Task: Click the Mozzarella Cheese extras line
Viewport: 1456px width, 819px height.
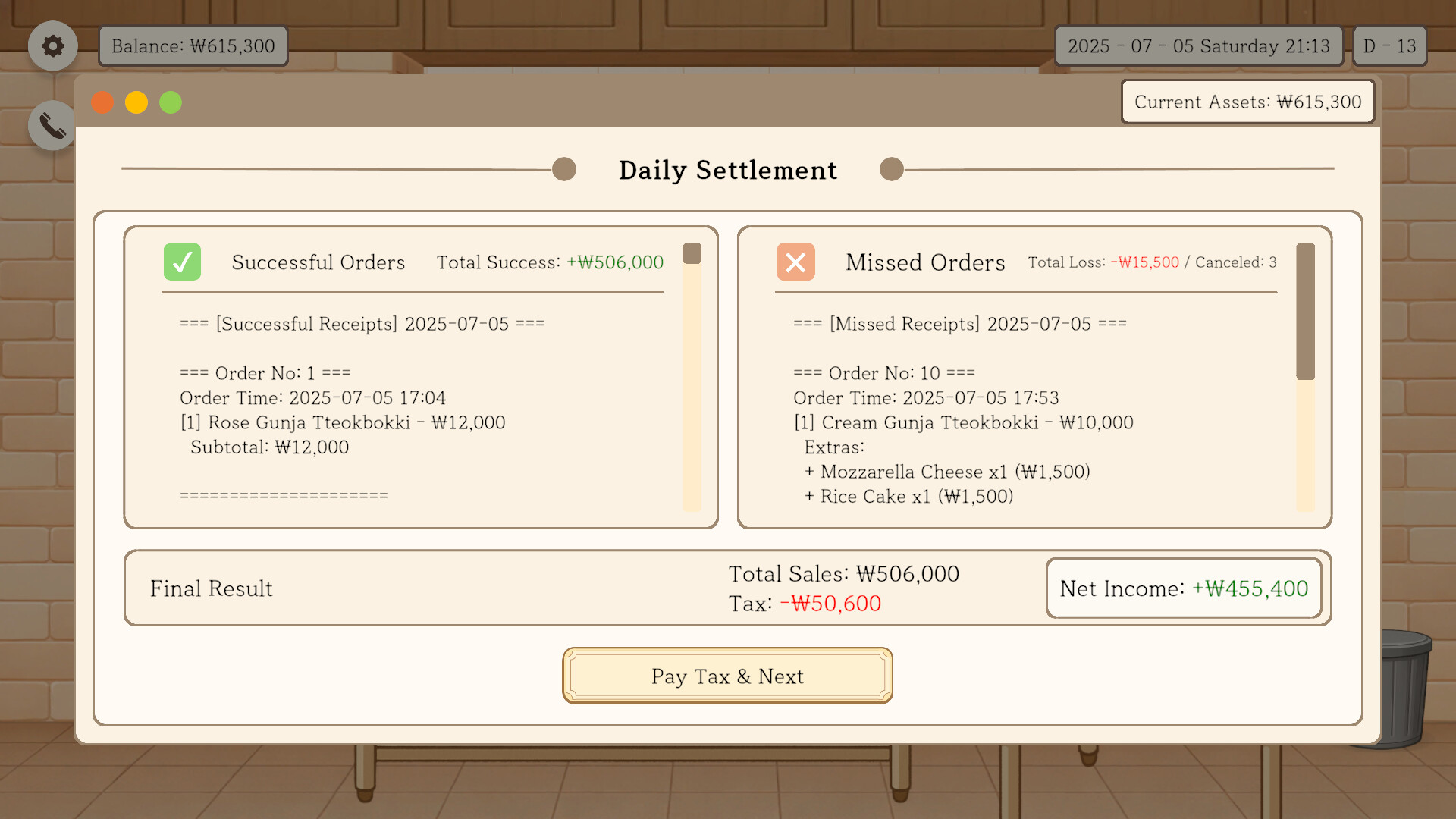Action: point(947,472)
